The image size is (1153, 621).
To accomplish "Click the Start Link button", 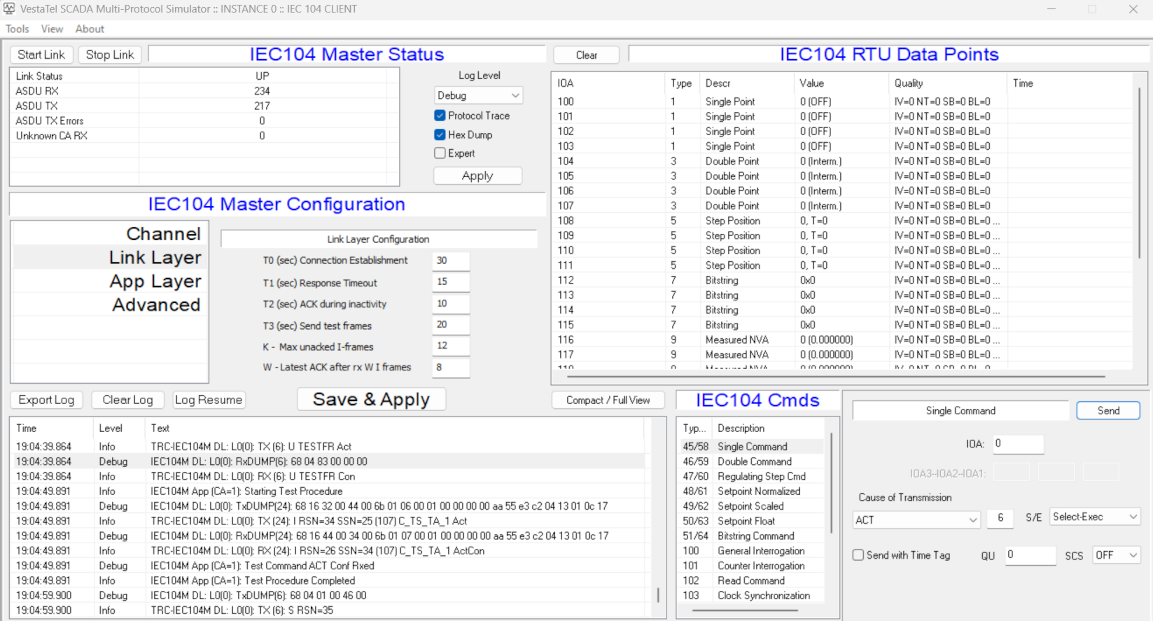I will pos(42,55).
